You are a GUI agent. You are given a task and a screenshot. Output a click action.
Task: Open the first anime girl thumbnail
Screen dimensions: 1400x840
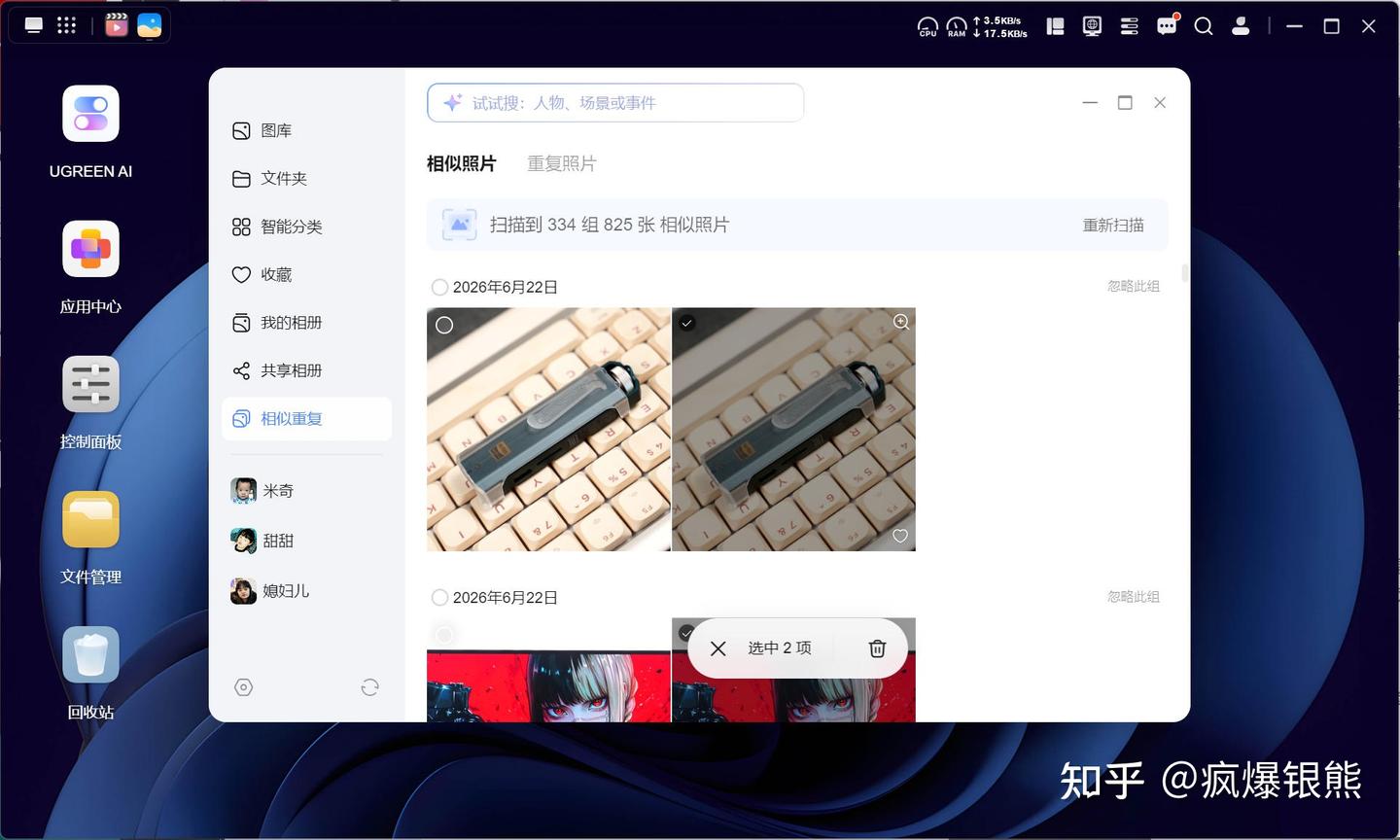coord(548,670)
